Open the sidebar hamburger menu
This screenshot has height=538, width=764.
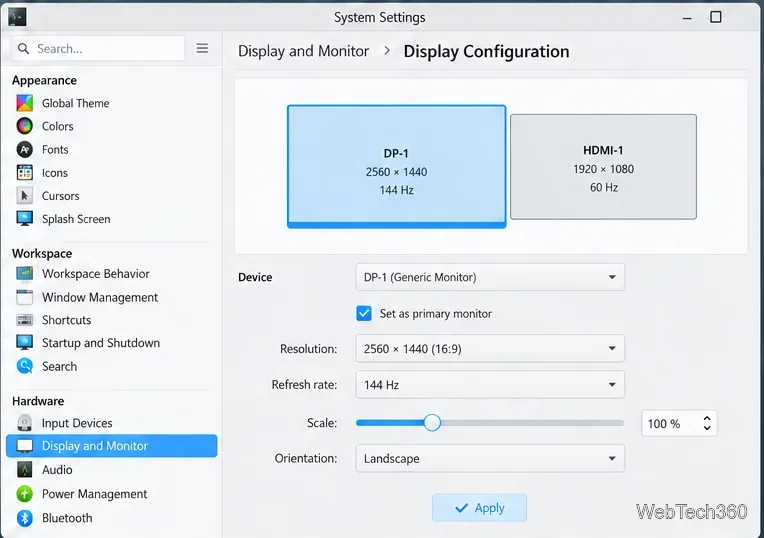(x=202, y=48)
